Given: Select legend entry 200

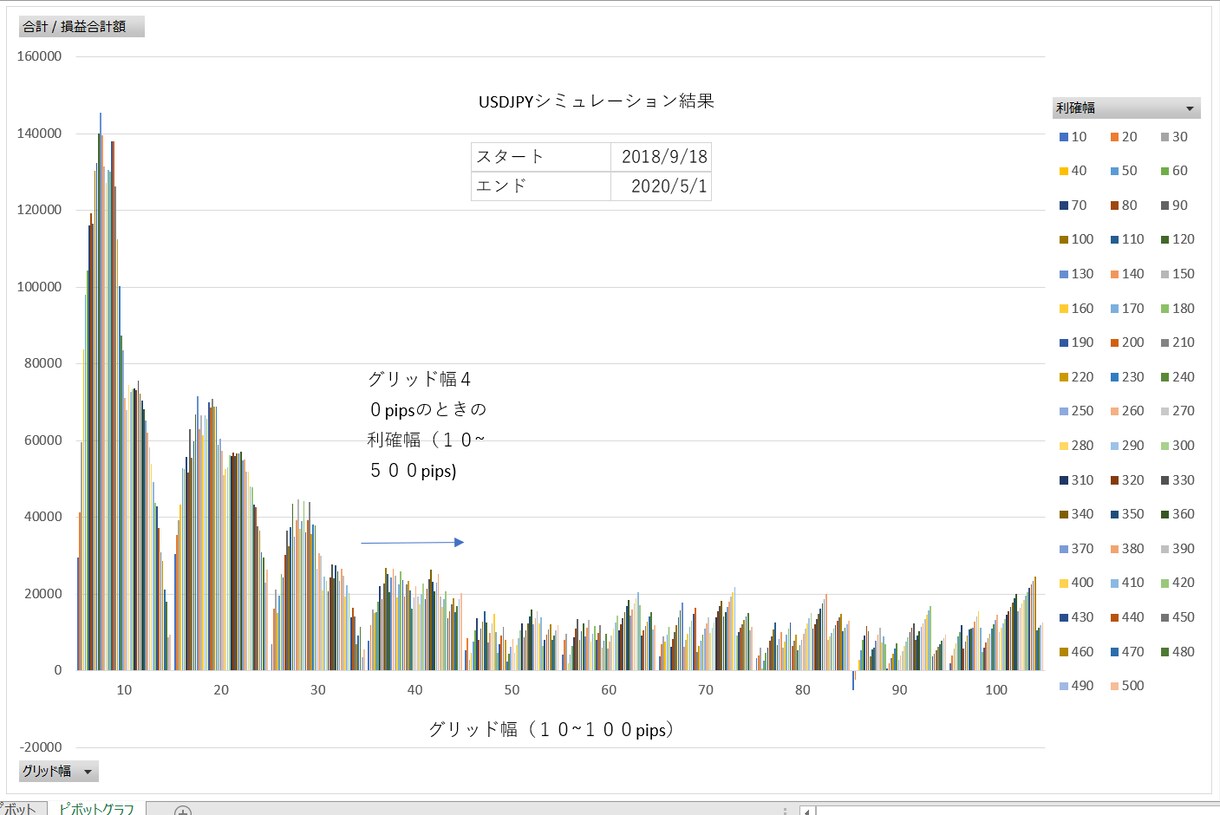Looking at the screenshot, I should (1127, 343).
